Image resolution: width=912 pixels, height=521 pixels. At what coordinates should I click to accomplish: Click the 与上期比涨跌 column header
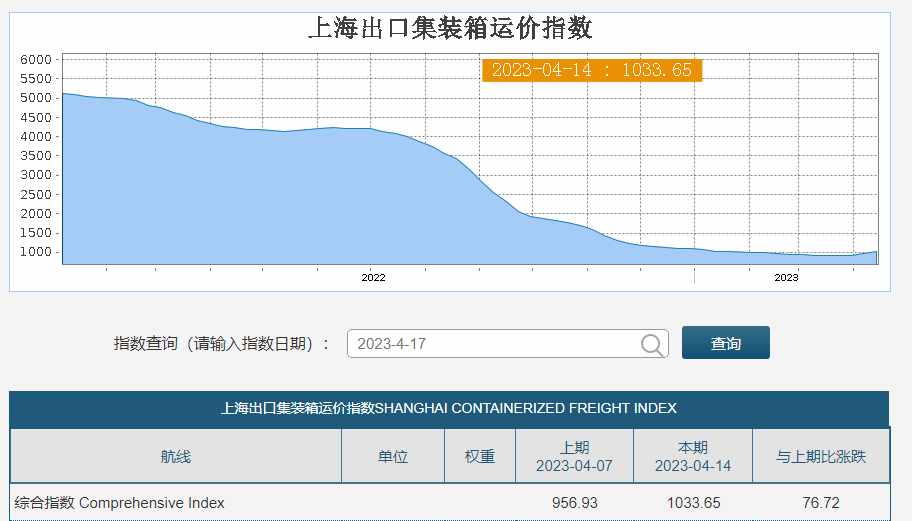tap(821, 456)
